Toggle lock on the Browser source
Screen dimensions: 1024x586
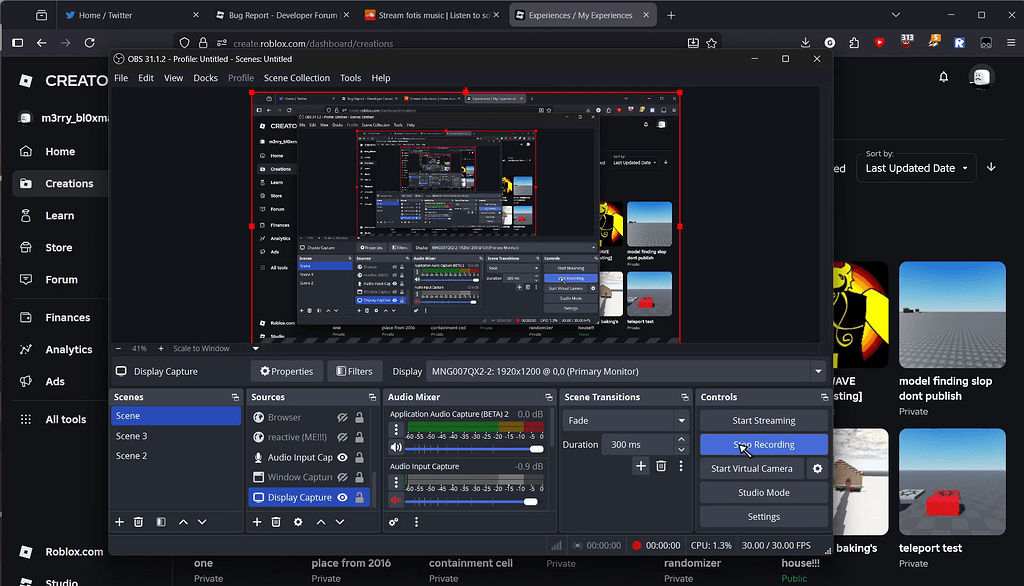[359, 417]
